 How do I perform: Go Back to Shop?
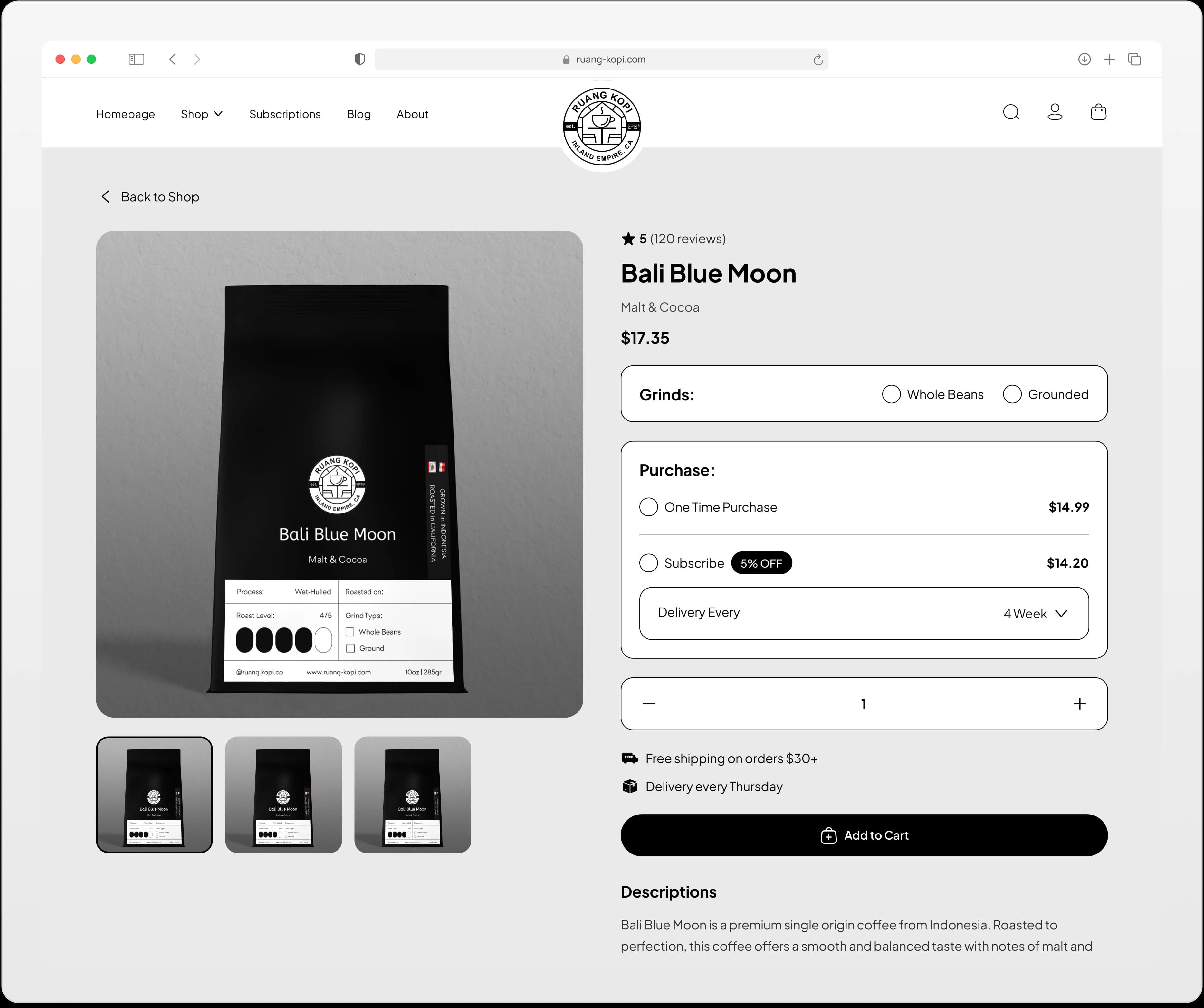pyautogui.click(x=151, y=197)
